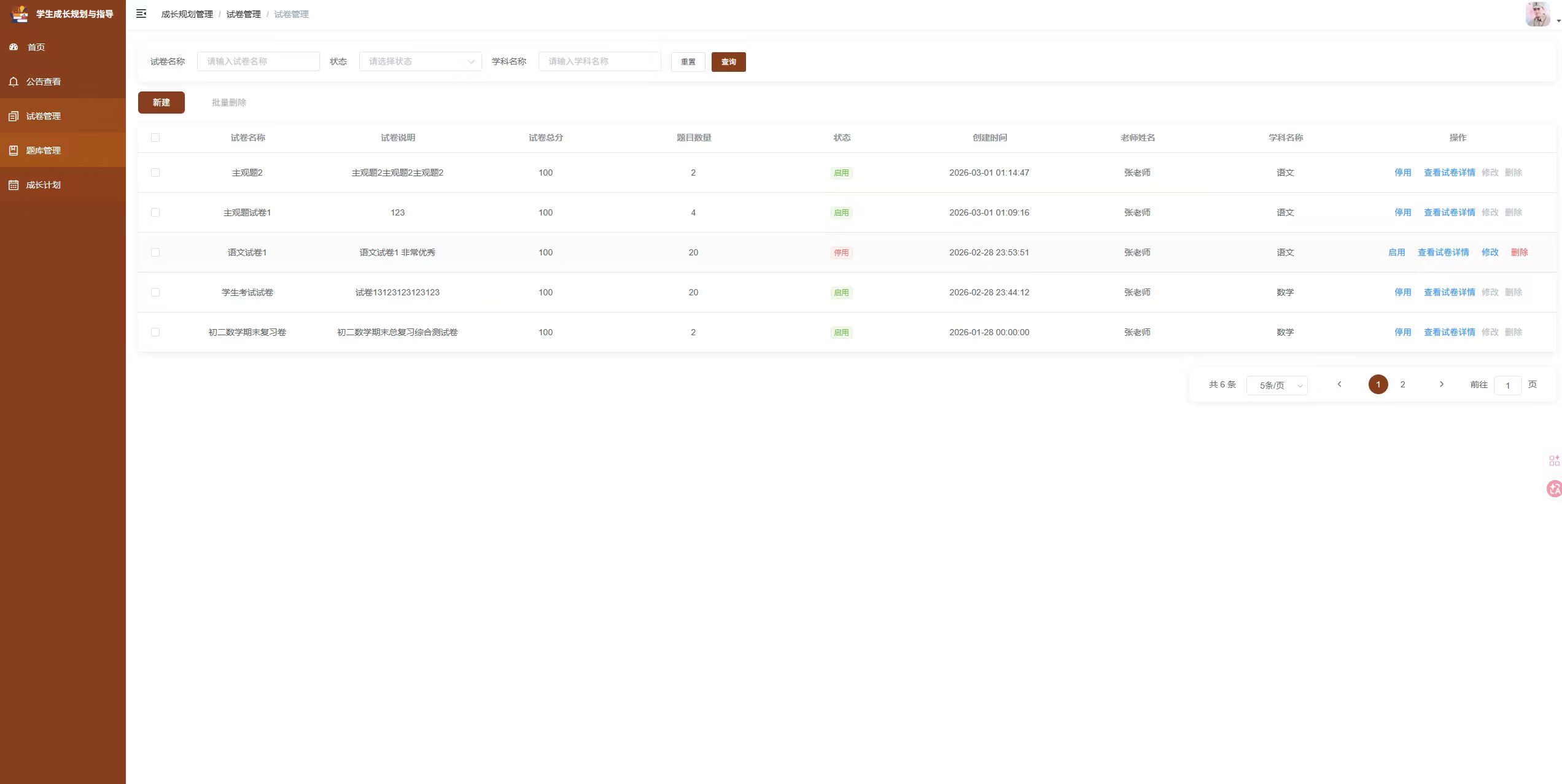Open the 5条/页 page size dropdown
1562x784 pixels.
[x=1276, y=386]
